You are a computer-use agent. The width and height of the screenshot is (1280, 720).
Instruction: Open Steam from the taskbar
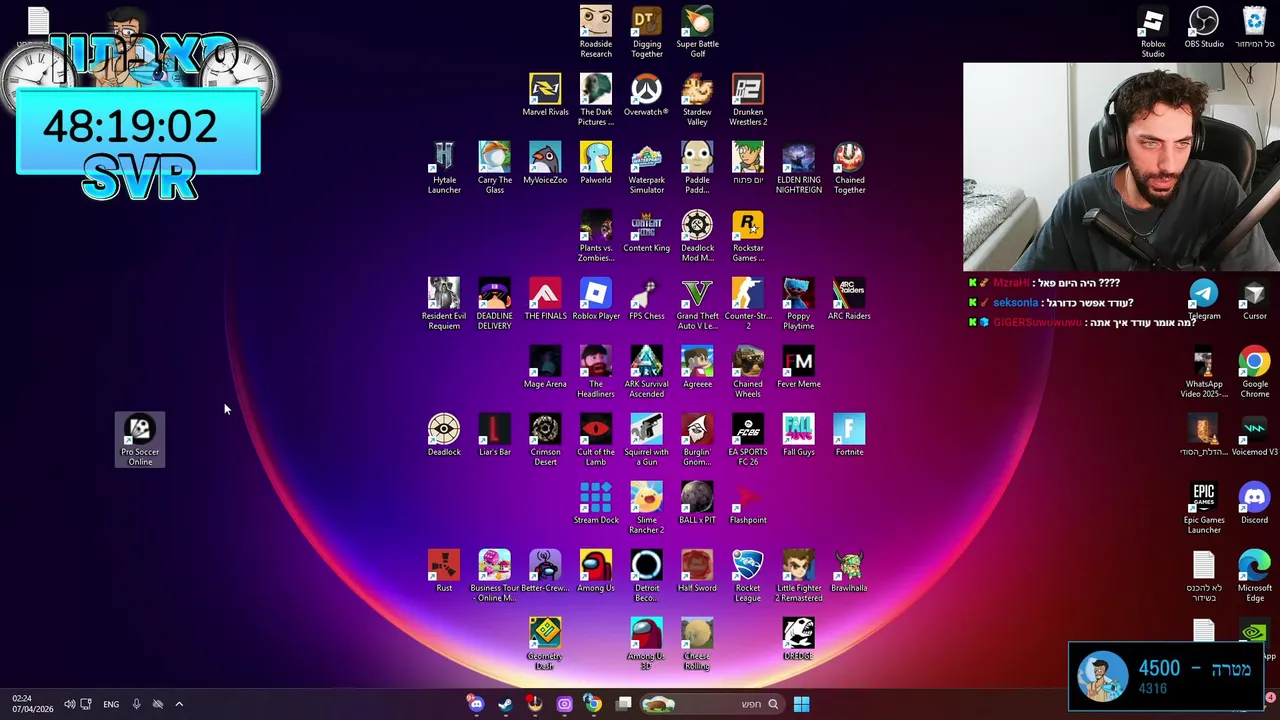505,704
